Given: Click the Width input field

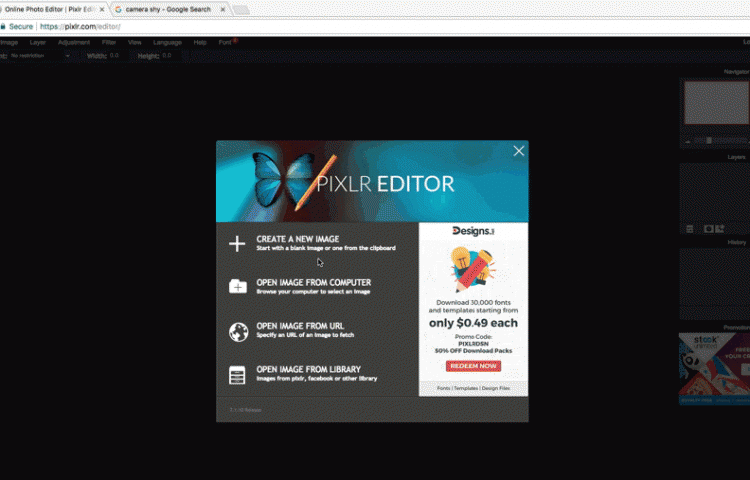Looking at the screenshot, I should tap(118, 56).
